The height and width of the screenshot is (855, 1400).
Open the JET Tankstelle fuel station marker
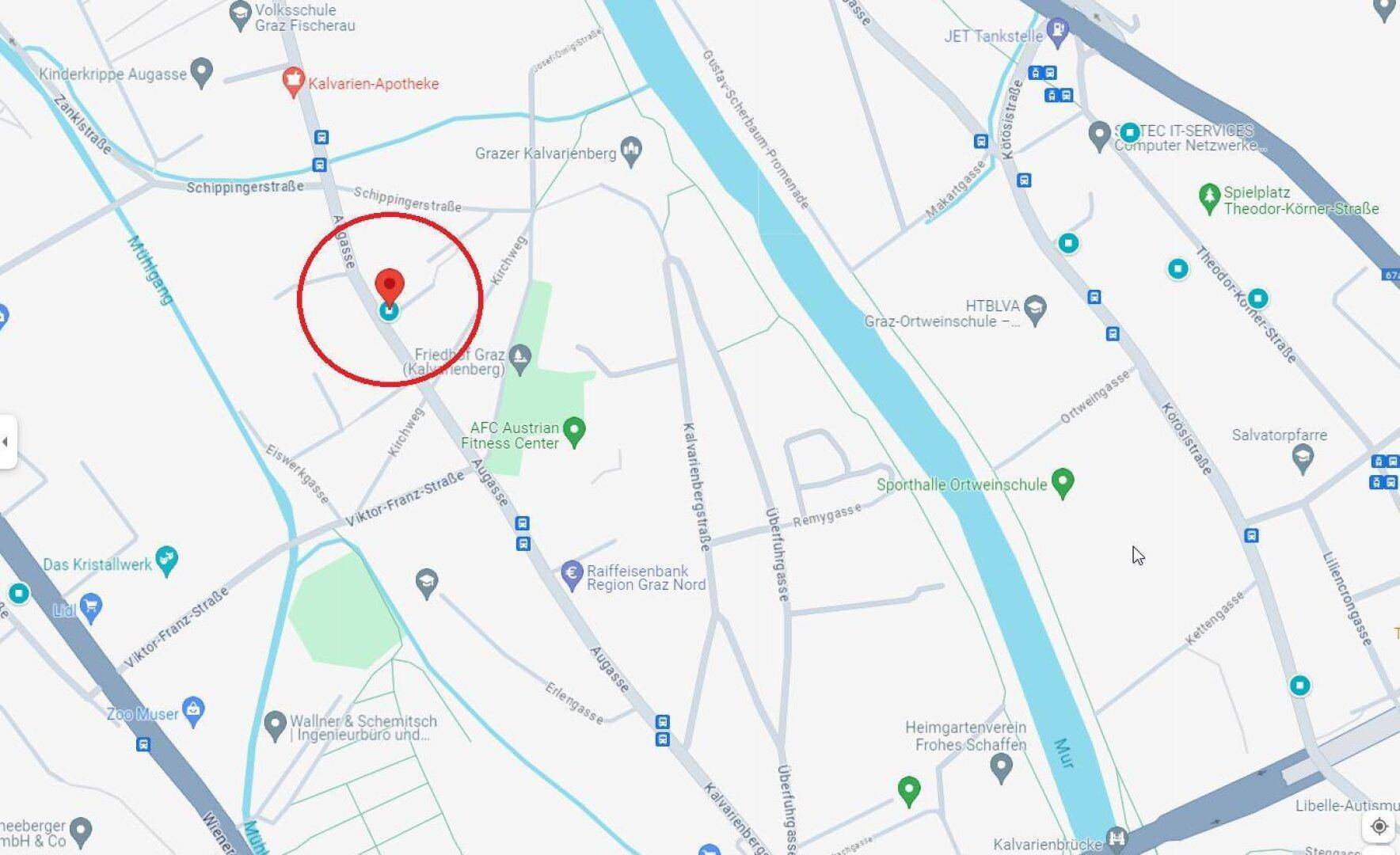[1058, 33]
